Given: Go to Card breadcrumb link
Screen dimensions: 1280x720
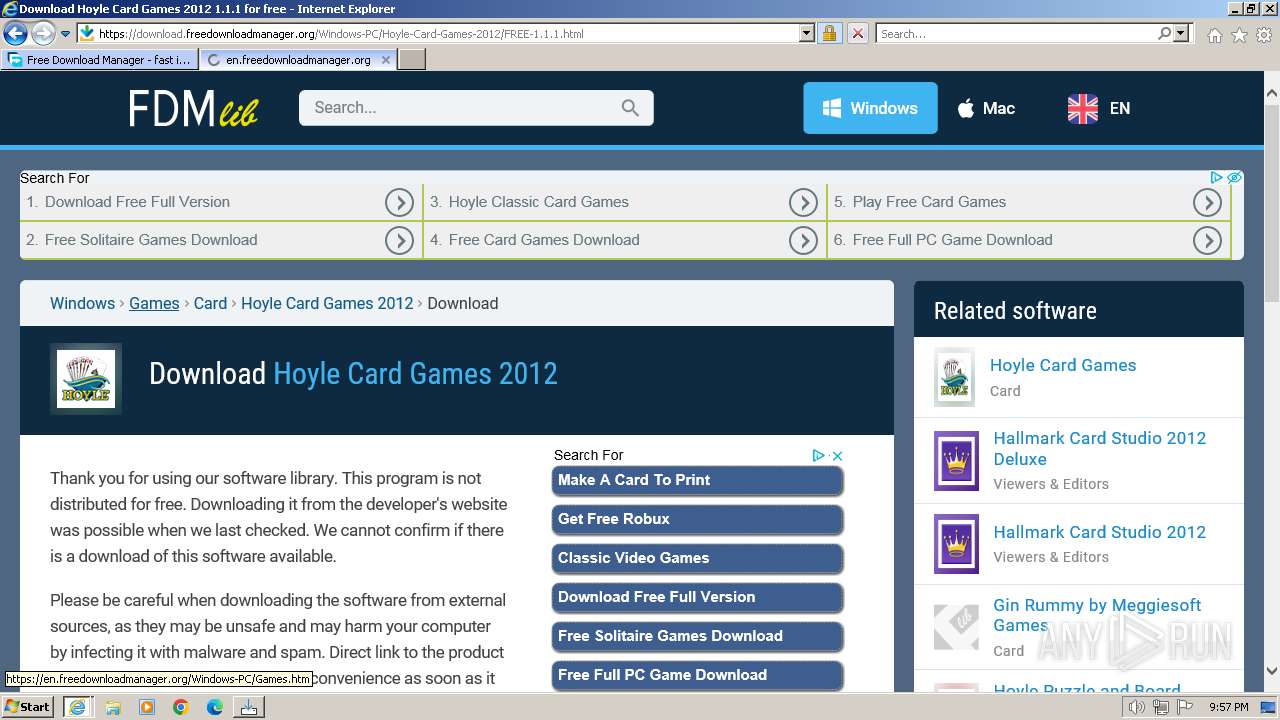Looking at the screenshot, I should coord(210,303).
